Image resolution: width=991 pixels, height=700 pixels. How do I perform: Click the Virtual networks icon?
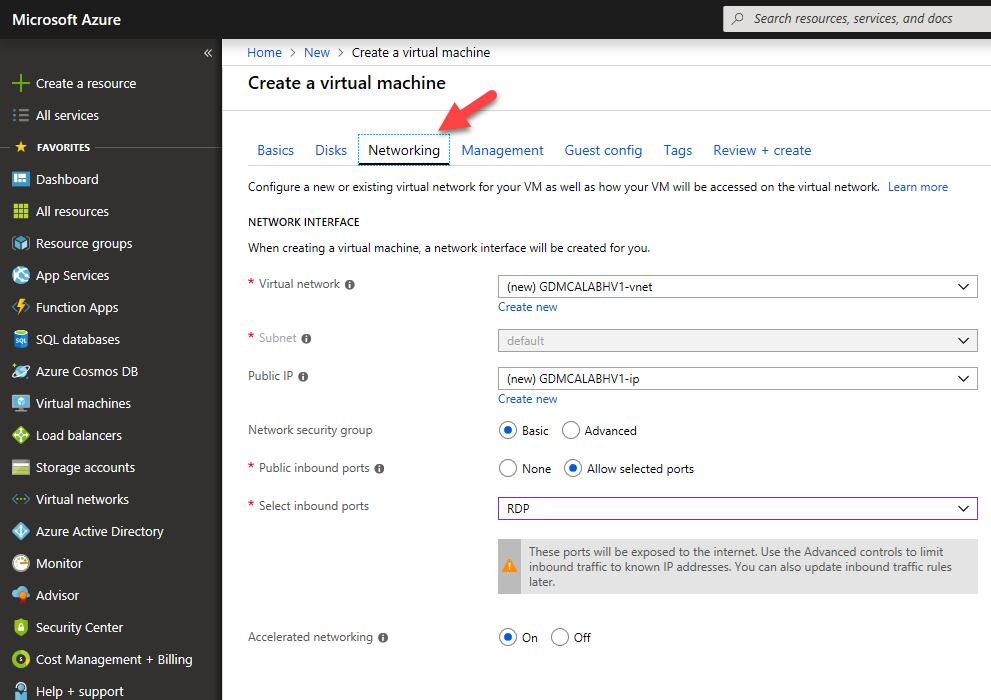[21, 499]
